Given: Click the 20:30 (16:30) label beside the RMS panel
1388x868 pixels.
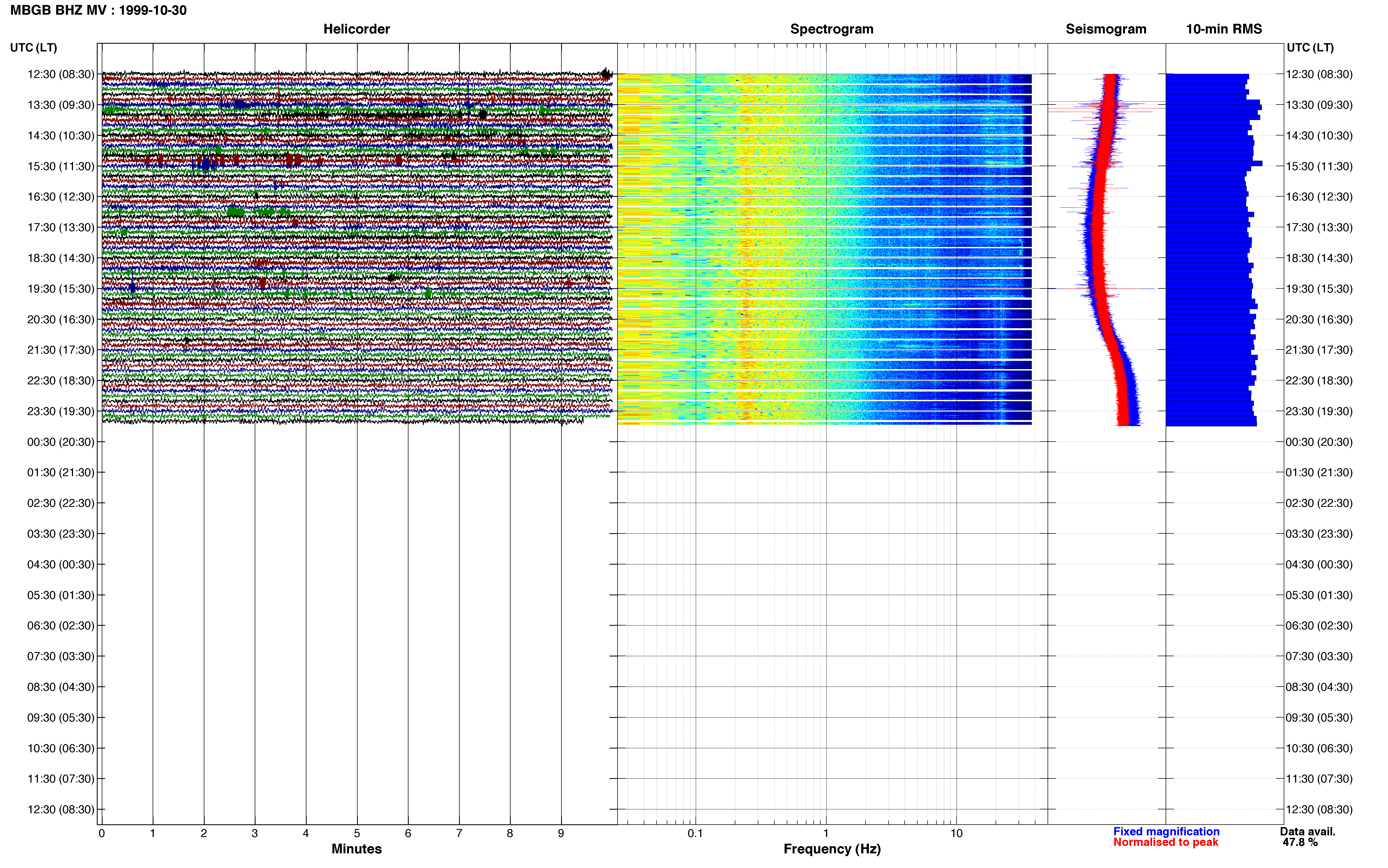Looking at the screenshot, I should coord(1319,319).
